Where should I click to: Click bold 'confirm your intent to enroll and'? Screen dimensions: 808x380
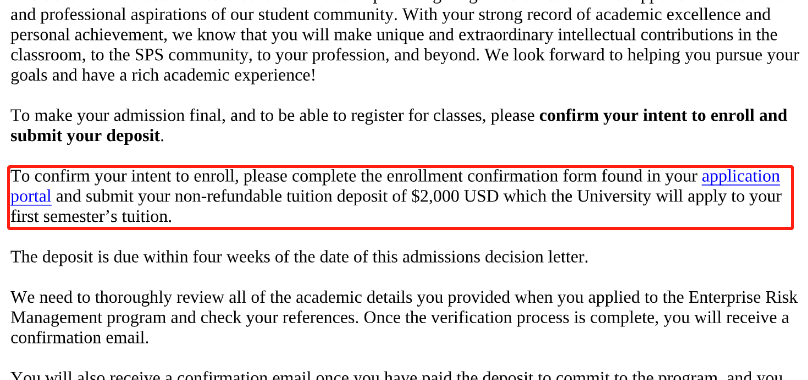[663, 116]
